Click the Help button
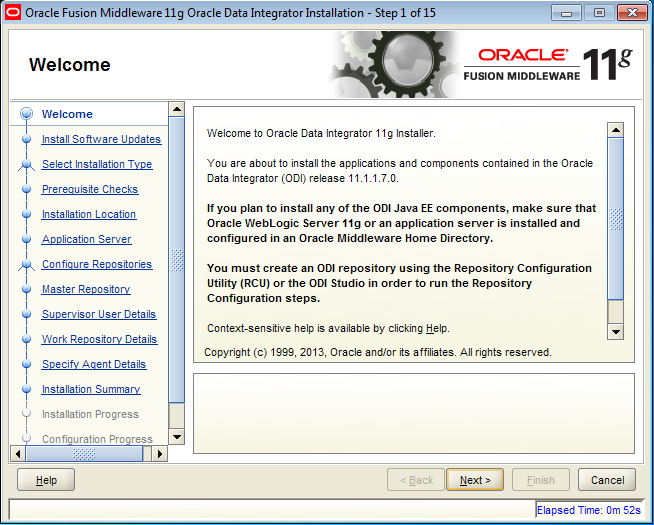Image resolution: width=654 pixels, height=525 pixels. point(46,480)
